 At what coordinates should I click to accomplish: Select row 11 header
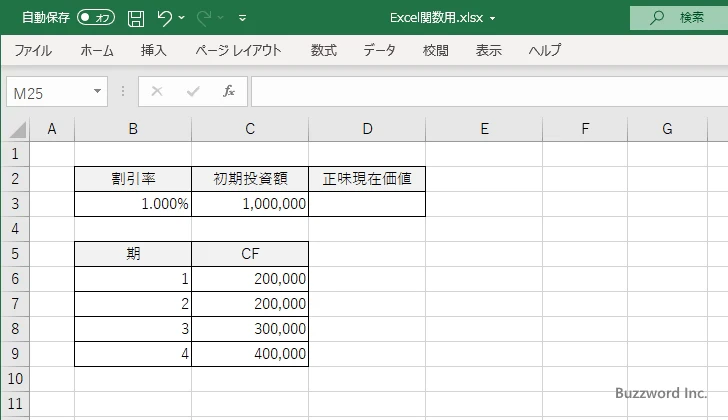coord(15,404)
